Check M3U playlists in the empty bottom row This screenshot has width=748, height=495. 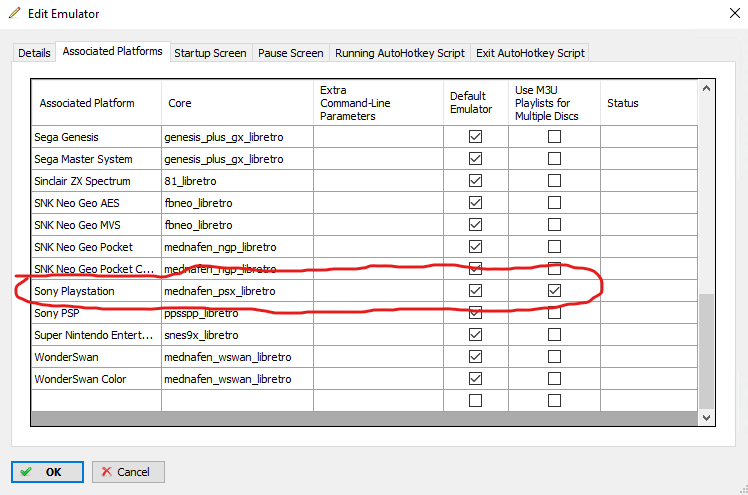pyautogui.click(x=554, y=401)
